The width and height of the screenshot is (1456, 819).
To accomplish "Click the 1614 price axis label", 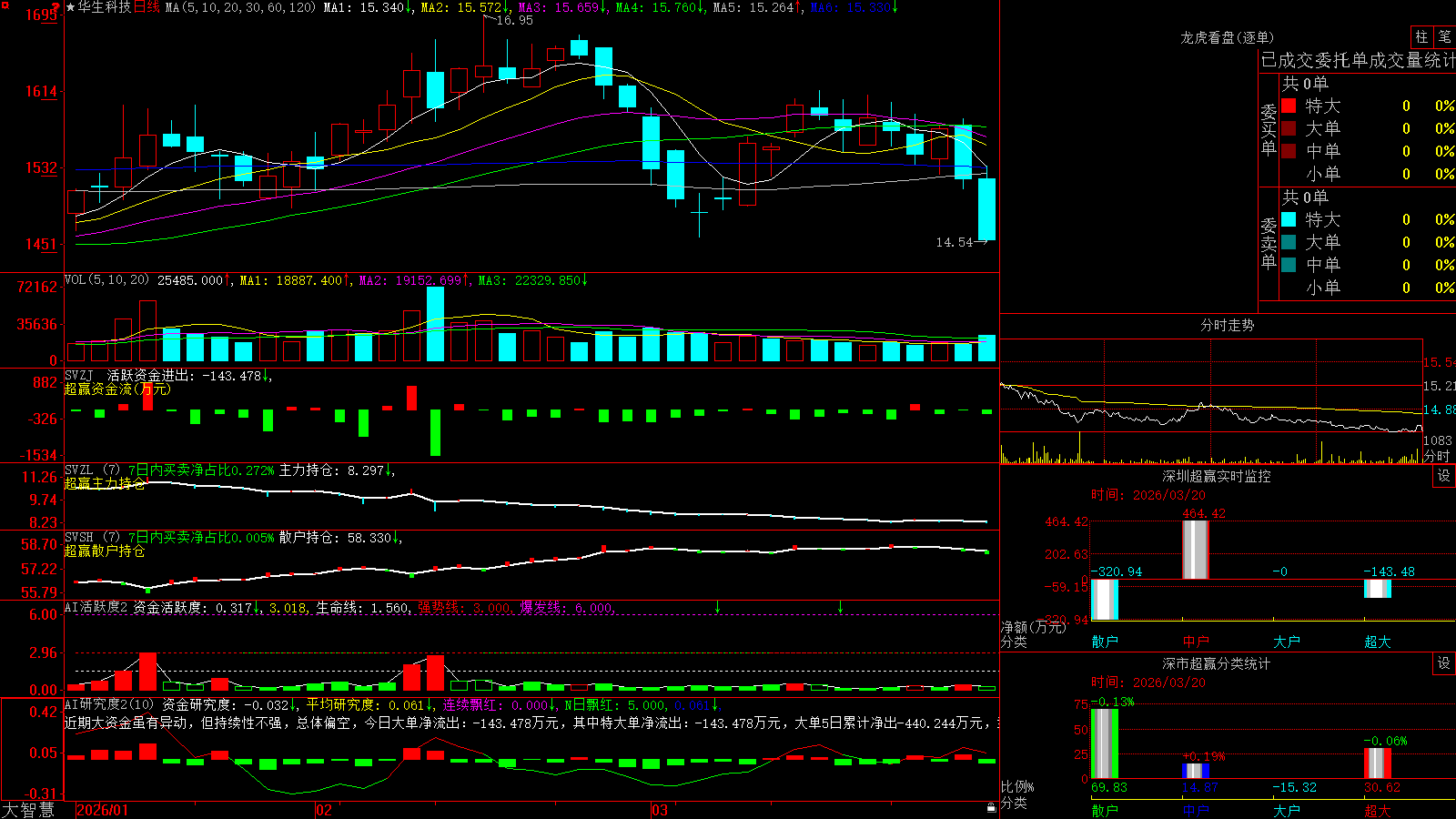I will point(41,91).
